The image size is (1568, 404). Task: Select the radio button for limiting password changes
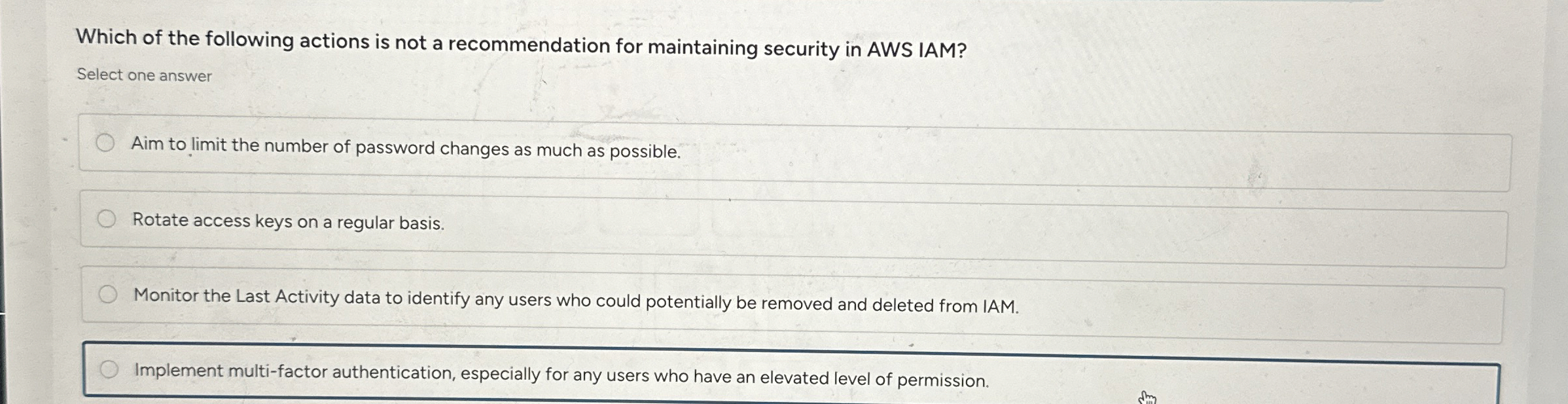(x=107, y=143)
